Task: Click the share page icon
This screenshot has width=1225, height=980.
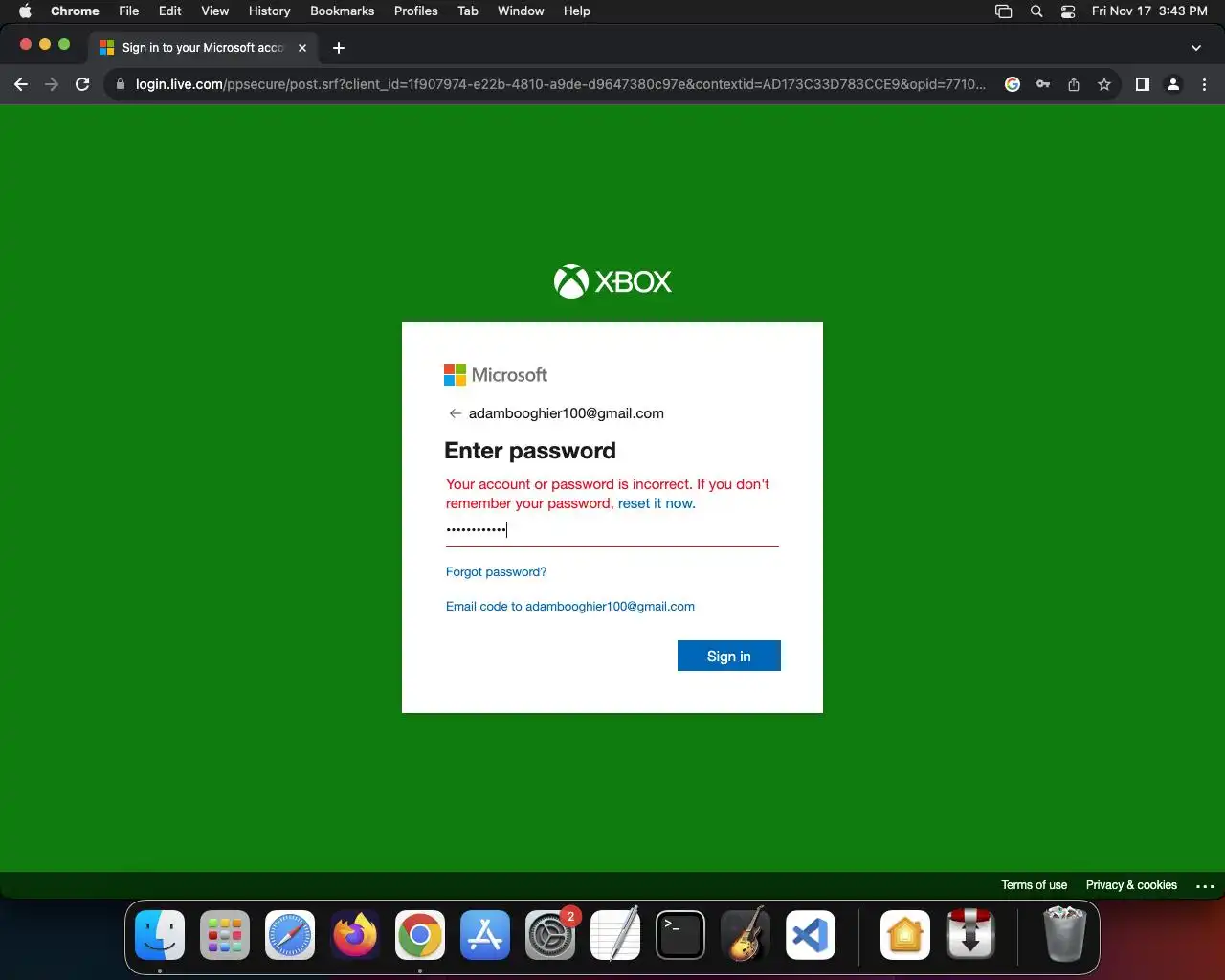Action: (1074, 84)
